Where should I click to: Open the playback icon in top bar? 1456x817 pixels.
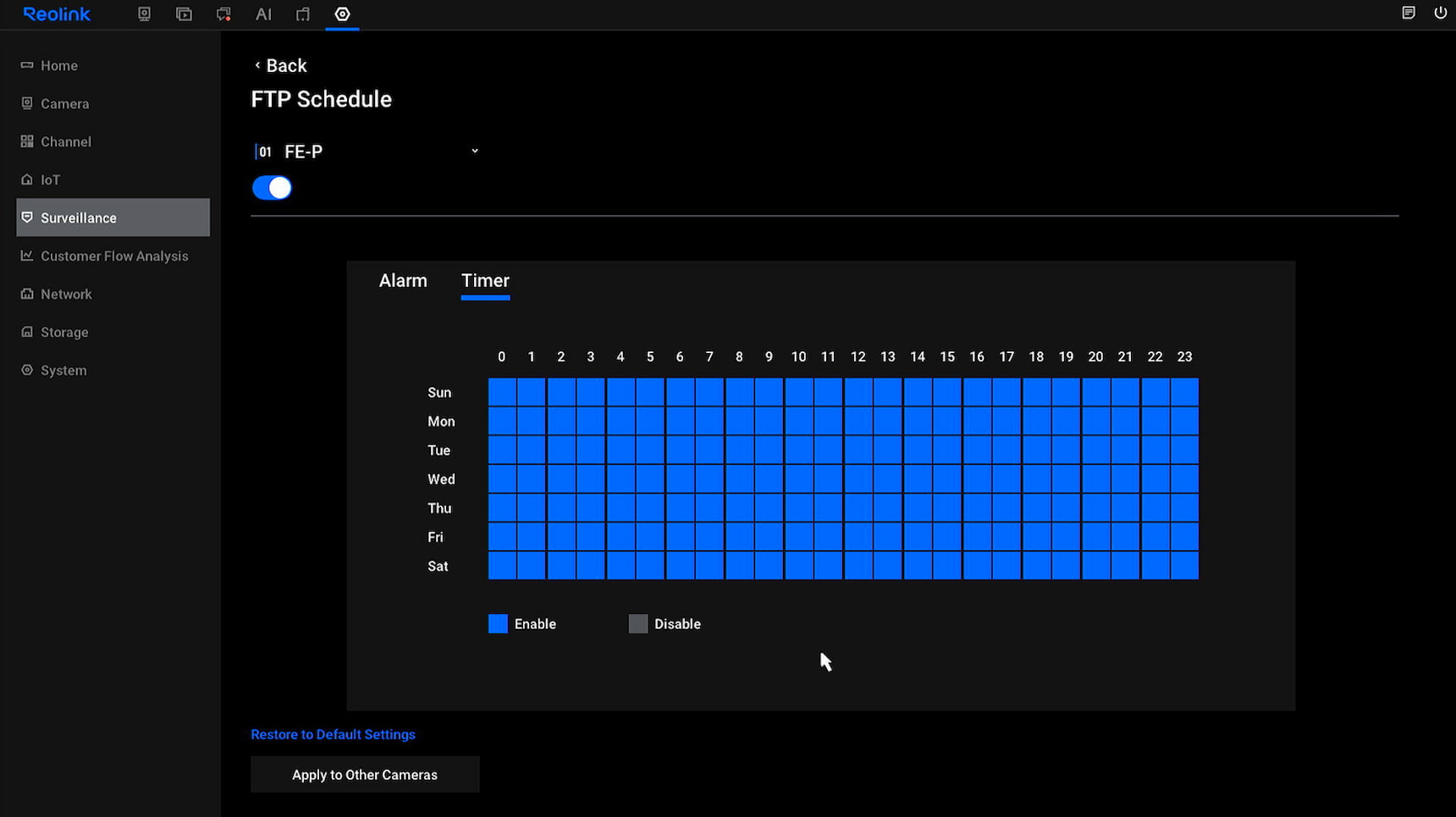[x=184, y=14]
